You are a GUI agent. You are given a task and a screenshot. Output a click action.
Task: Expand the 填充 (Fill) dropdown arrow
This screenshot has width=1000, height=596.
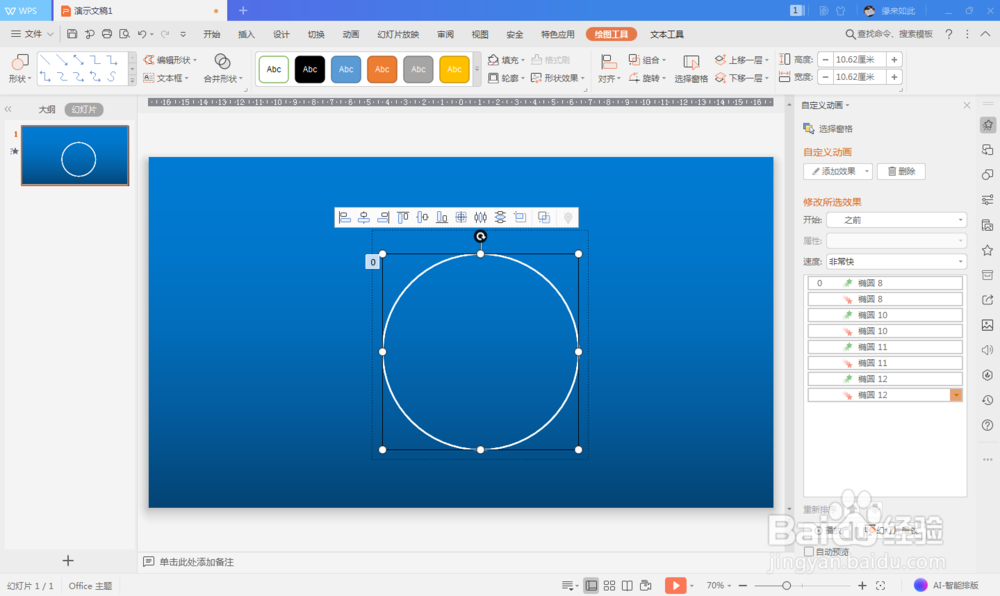point(521,59)
